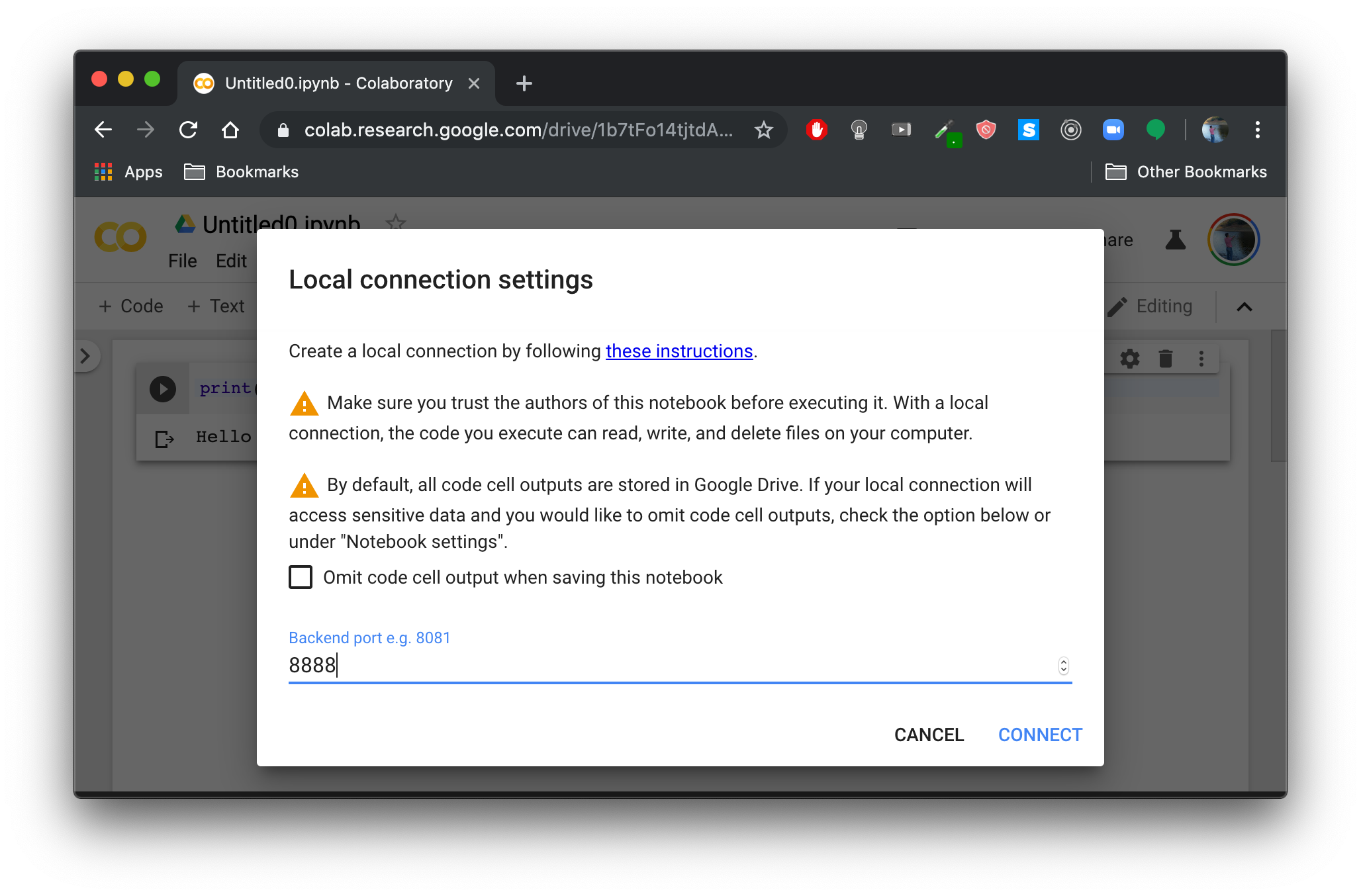Image resolution: width=1361 pixels, height=896 pixels.
Task: Open the Other Bookmarks folder
Action: [x=1186, y=172]
